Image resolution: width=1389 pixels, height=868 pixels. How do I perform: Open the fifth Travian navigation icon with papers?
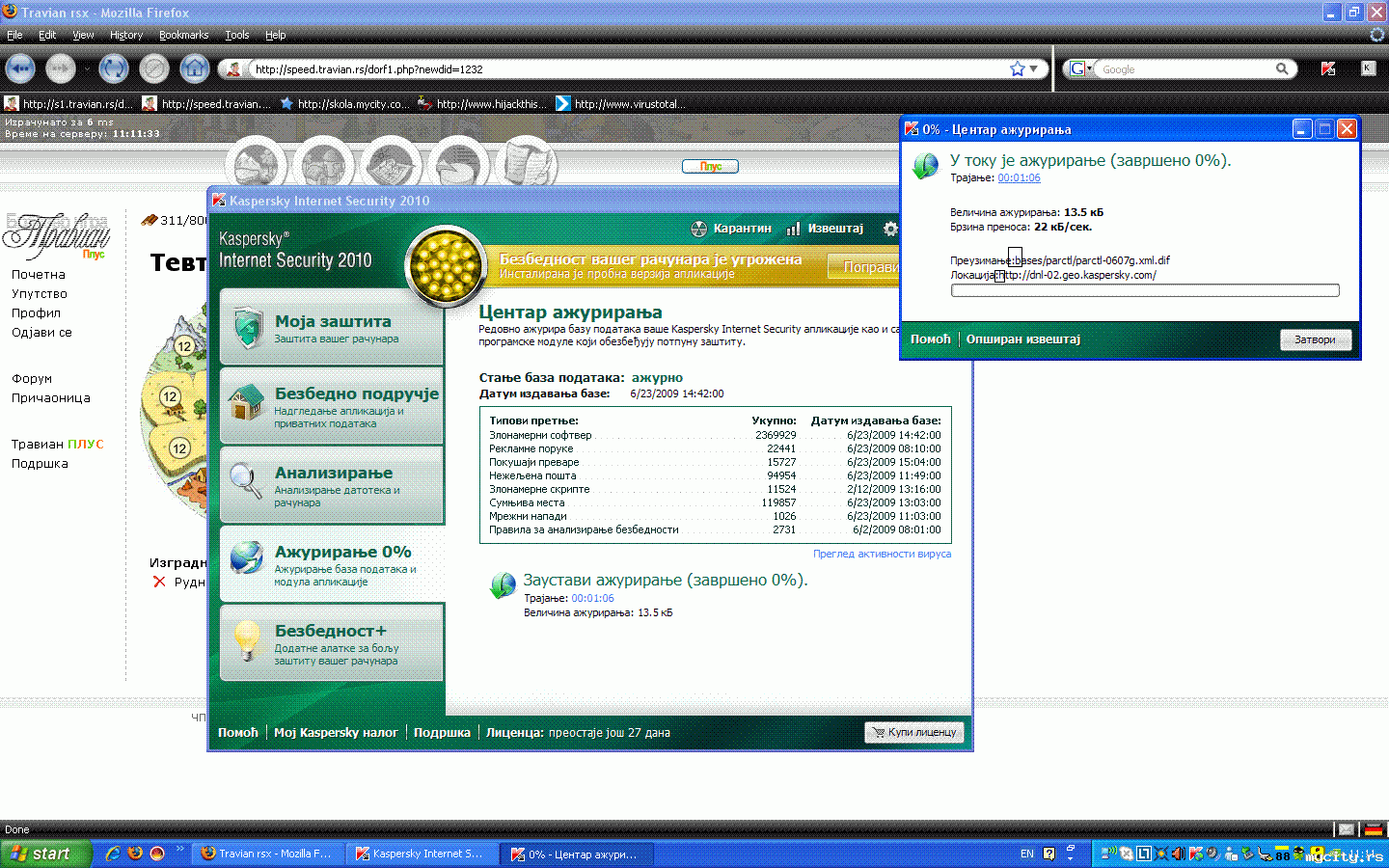[x=527, y=164]
